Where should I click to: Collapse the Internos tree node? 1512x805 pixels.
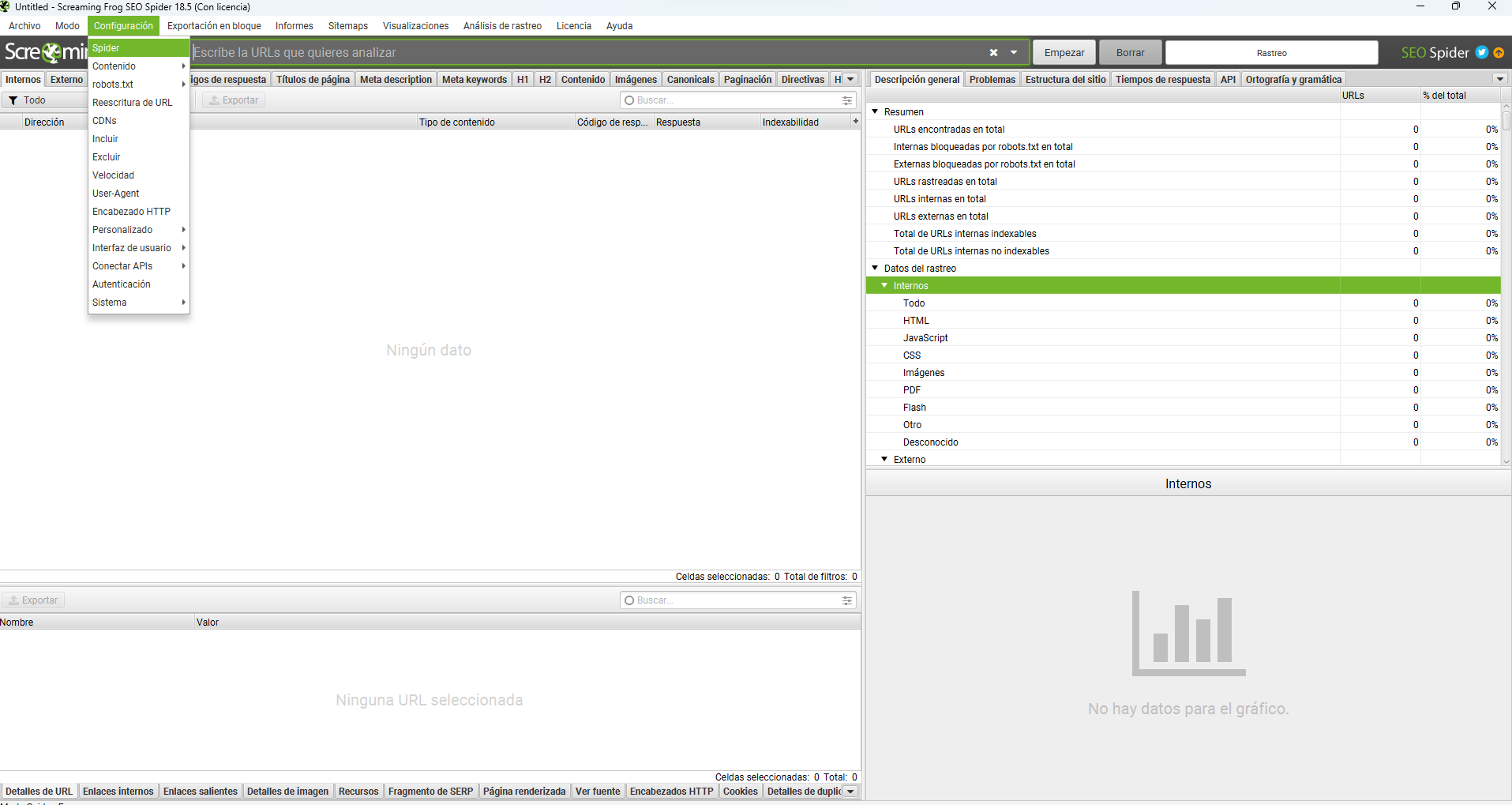pos(884,285)
